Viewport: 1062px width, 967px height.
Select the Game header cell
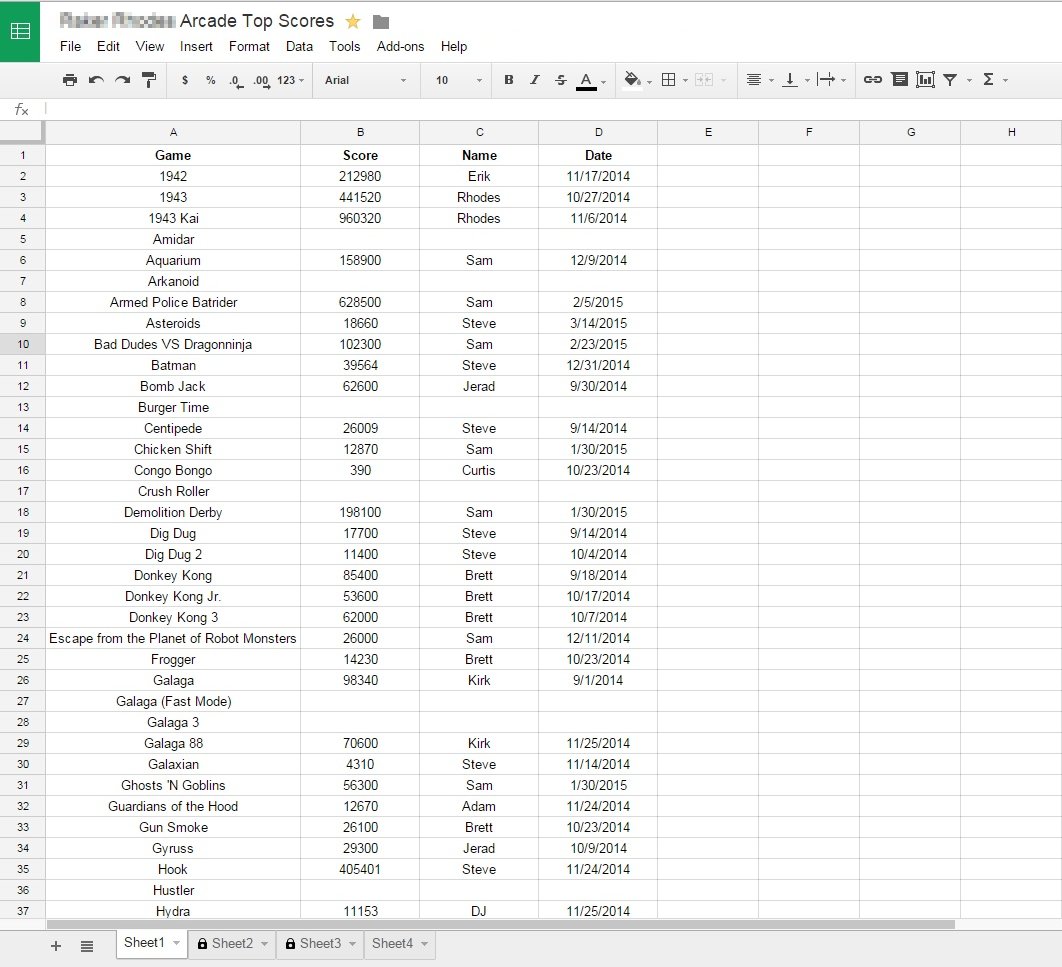coord(173,155)
